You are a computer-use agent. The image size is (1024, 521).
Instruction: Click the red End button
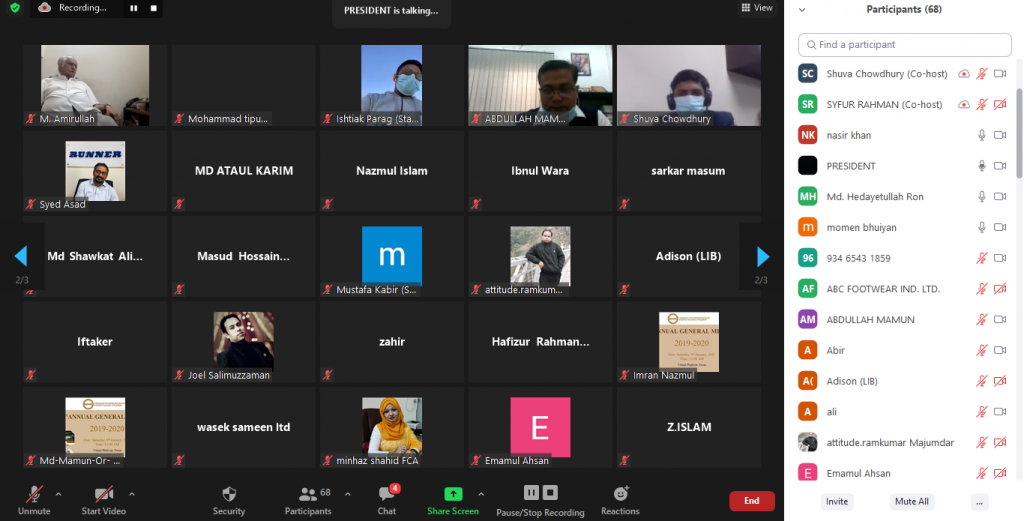[x=751, y=501]
